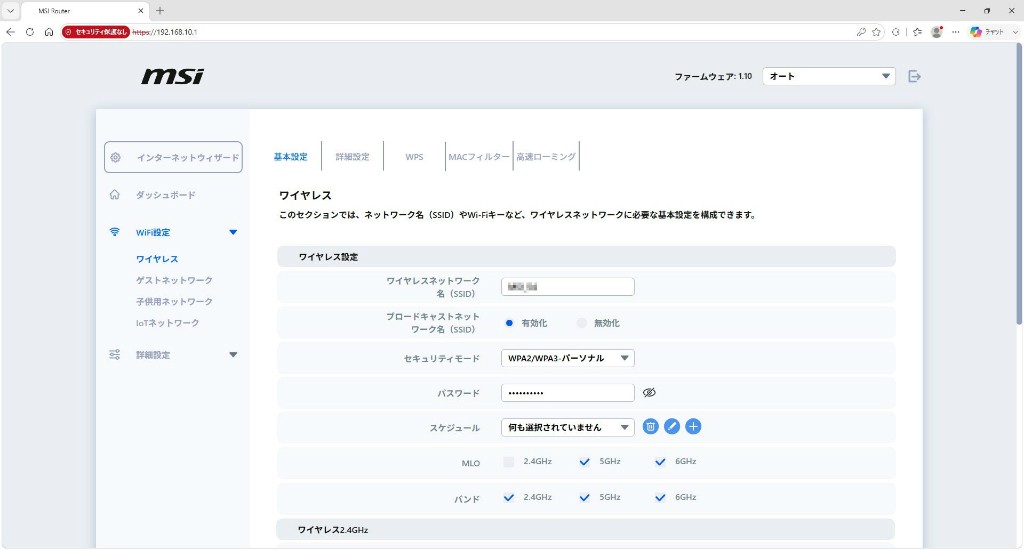Add this page to favorites star icon

(x=876, y=32)
